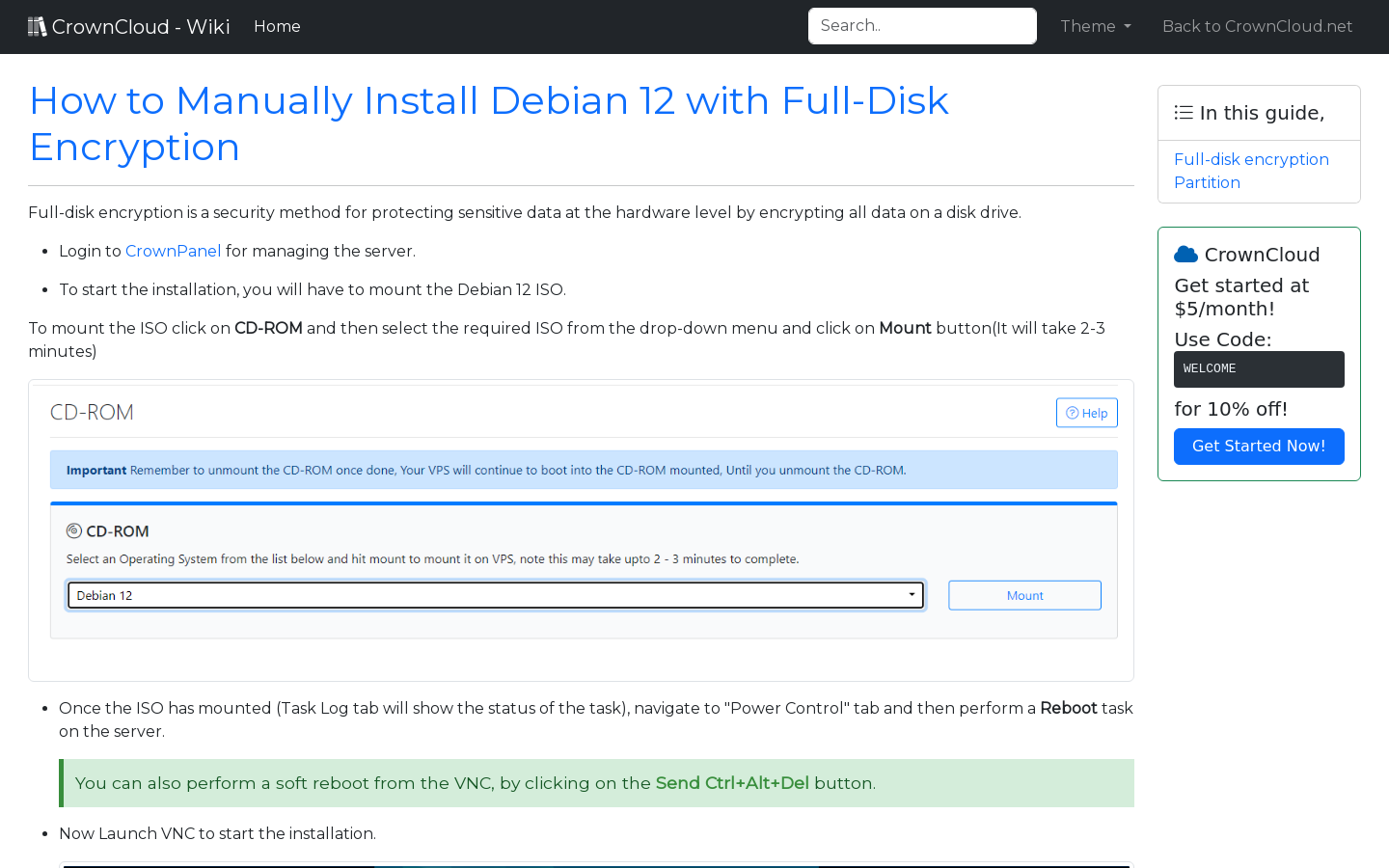Click the list icon in the guide panel
Image resolution: width=1389 pixels, height=868 pixels.
tap(1183, 112)
